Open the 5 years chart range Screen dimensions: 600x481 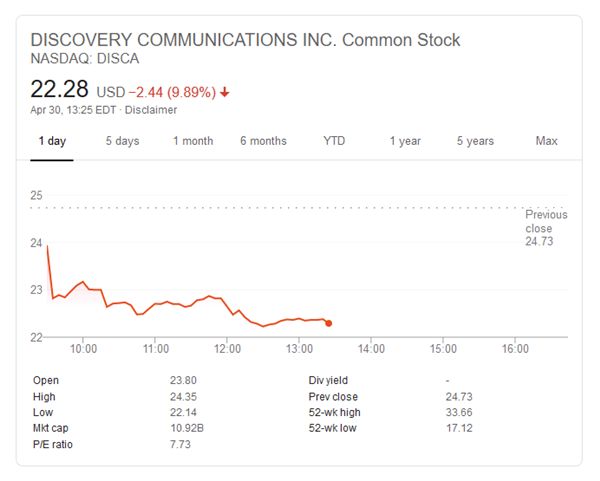(x=475, y=141)
